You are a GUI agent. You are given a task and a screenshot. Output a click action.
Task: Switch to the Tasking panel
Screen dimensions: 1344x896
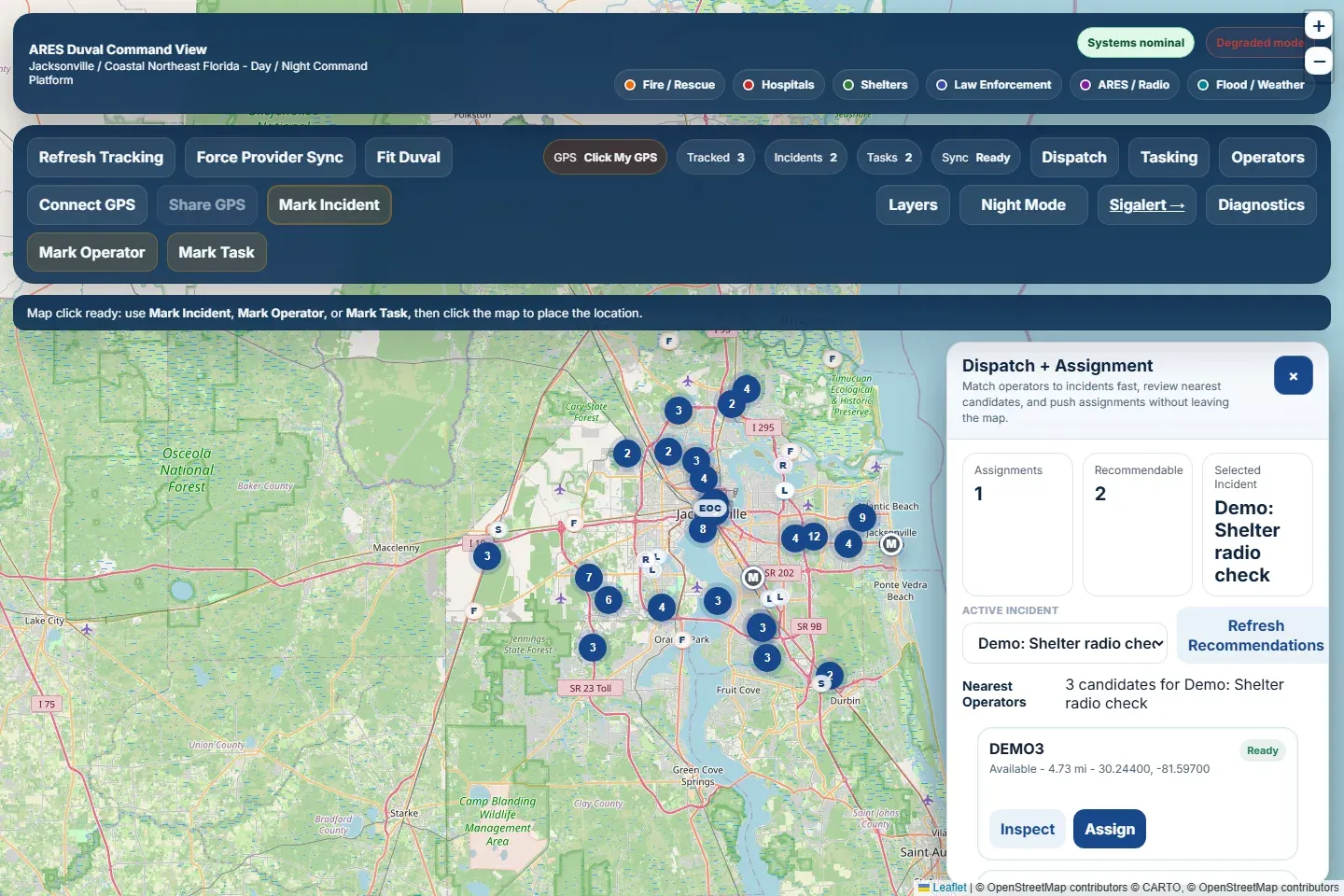1169,158
